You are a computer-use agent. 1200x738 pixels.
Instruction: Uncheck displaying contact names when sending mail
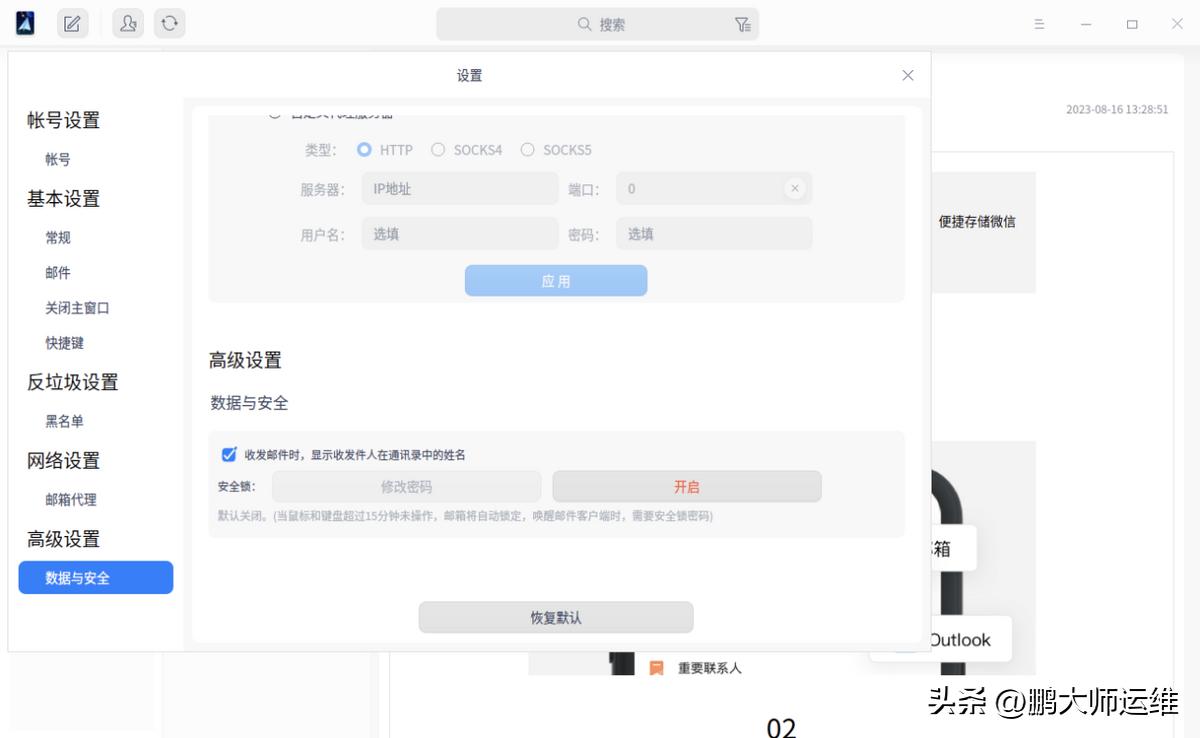pos(229,454)
